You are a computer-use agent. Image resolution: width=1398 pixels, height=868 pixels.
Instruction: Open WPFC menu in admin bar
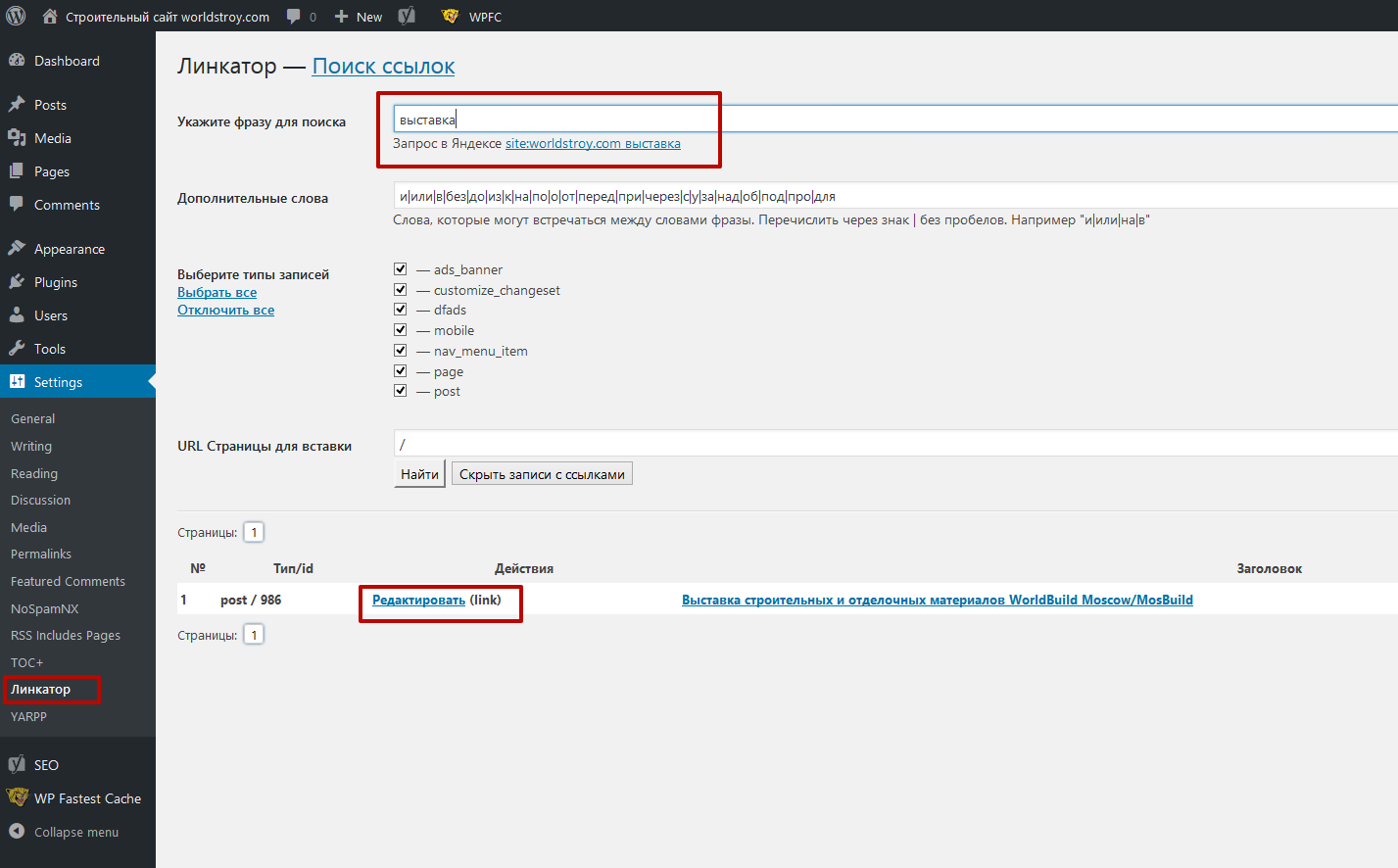pos(471,17)
